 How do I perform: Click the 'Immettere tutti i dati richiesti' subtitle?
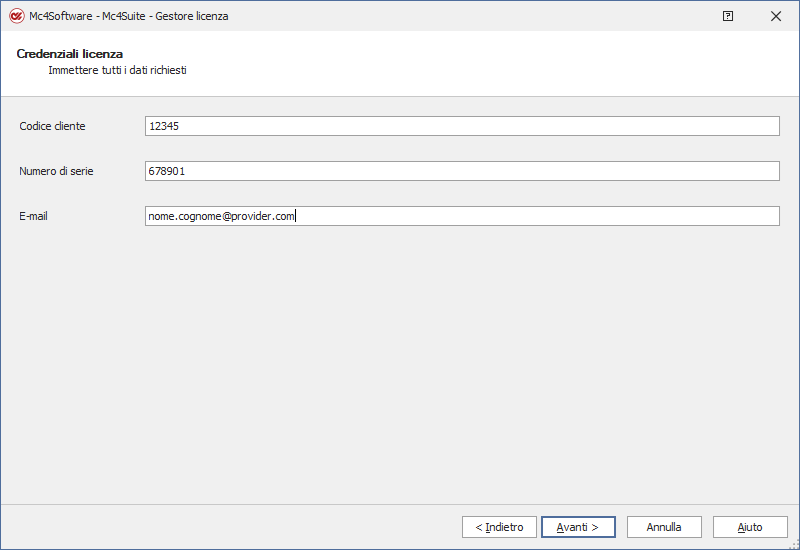click(117, 71)
